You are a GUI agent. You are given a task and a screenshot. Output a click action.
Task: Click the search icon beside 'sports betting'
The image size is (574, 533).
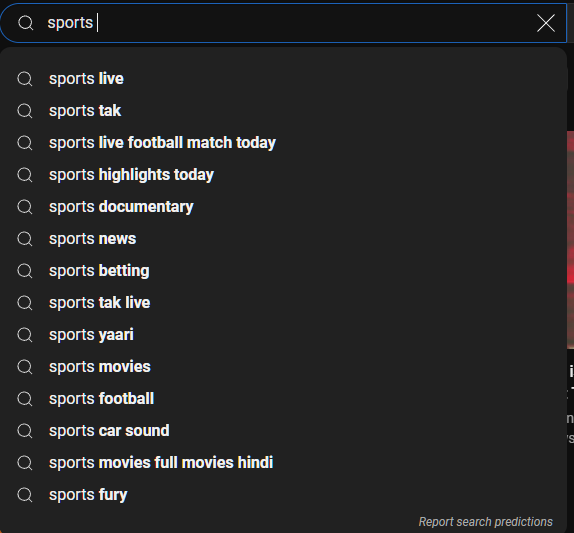25,271
